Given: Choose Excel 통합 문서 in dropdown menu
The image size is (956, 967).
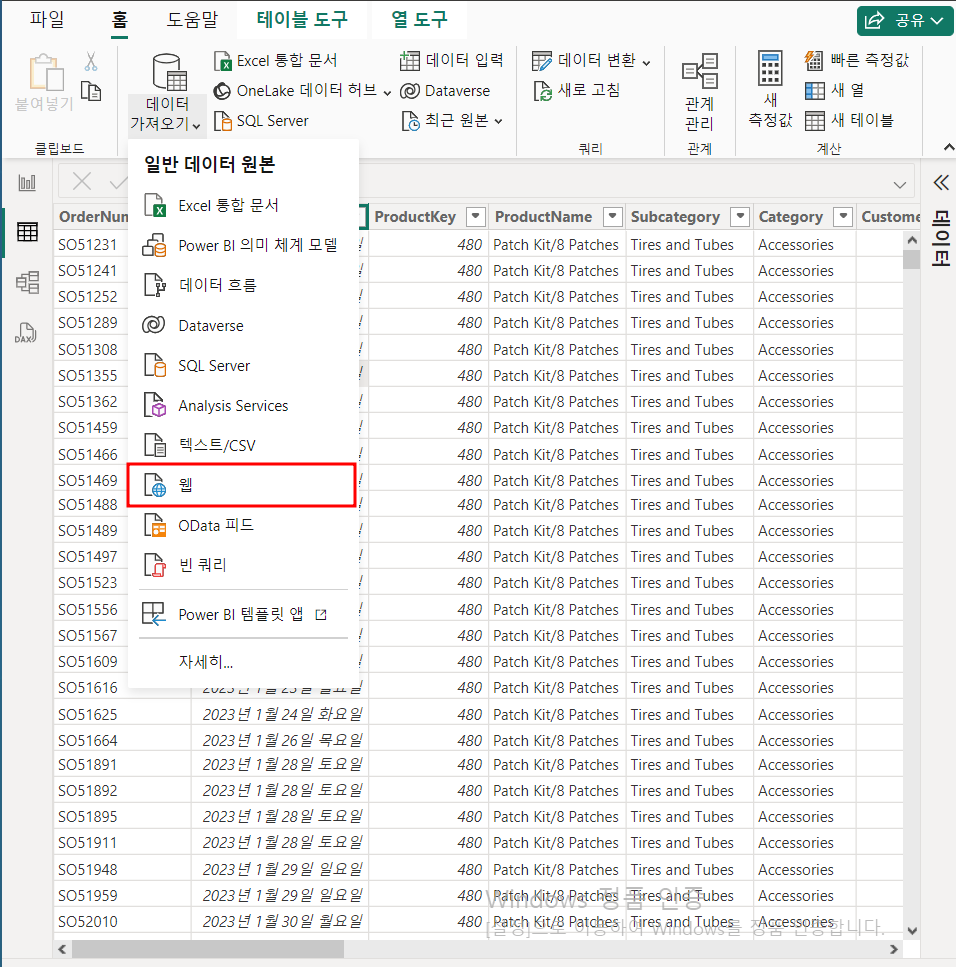Looking at the screenshot, I should (242, 205).
